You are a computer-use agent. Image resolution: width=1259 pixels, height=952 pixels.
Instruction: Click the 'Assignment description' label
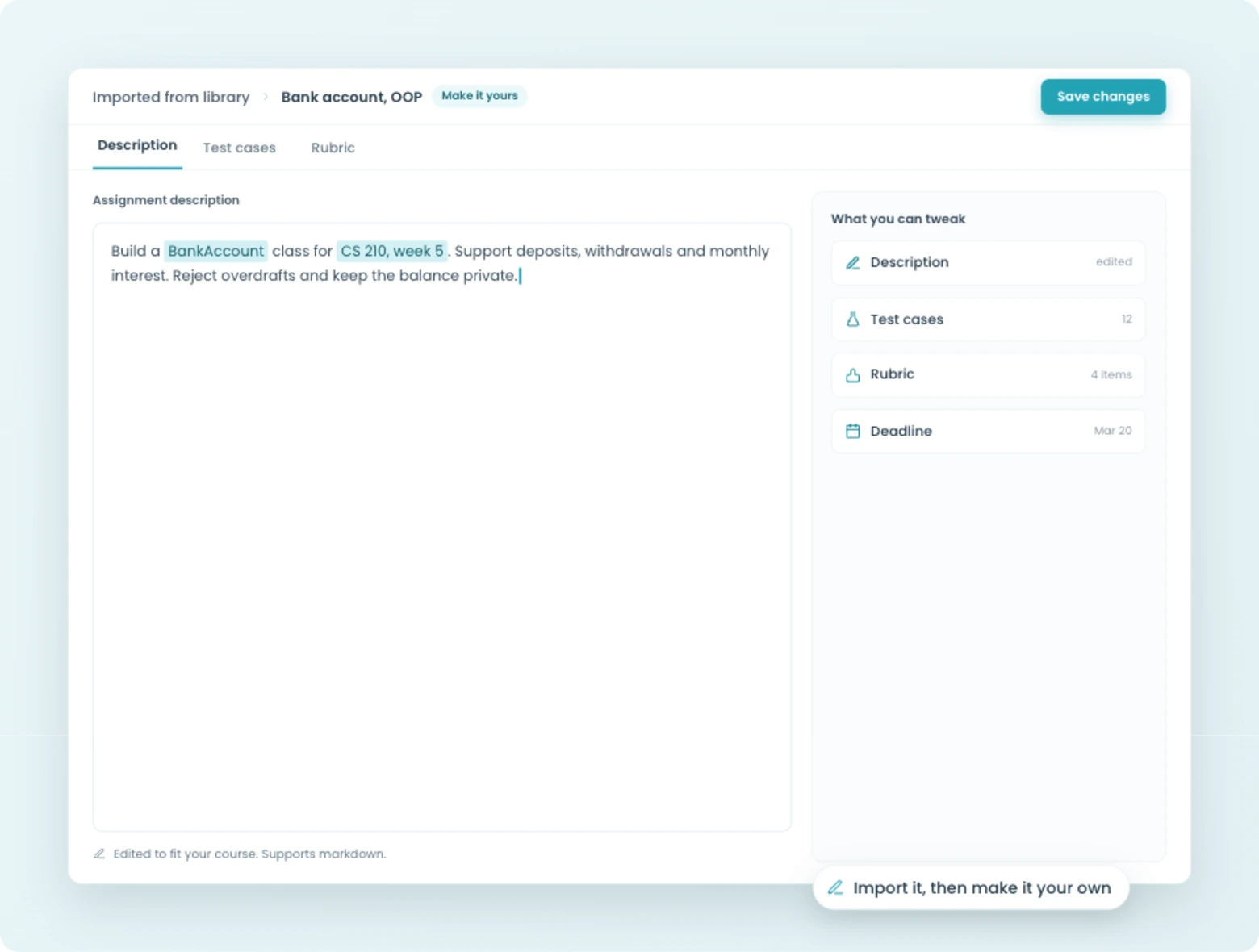[165, 200]
